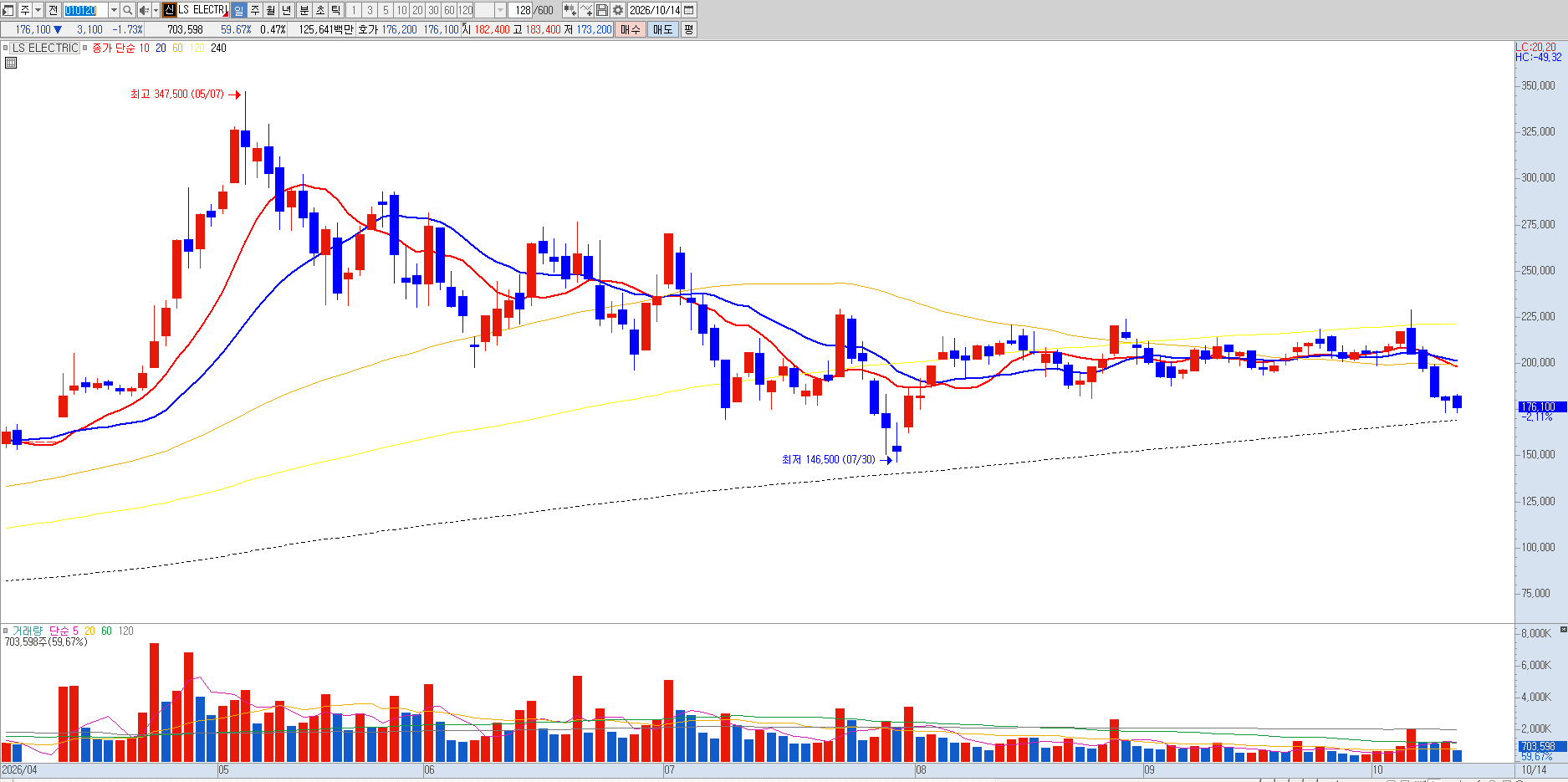Screen dimensions: 1568x782
Task: Click the 평 button
Action: [688, 29]
